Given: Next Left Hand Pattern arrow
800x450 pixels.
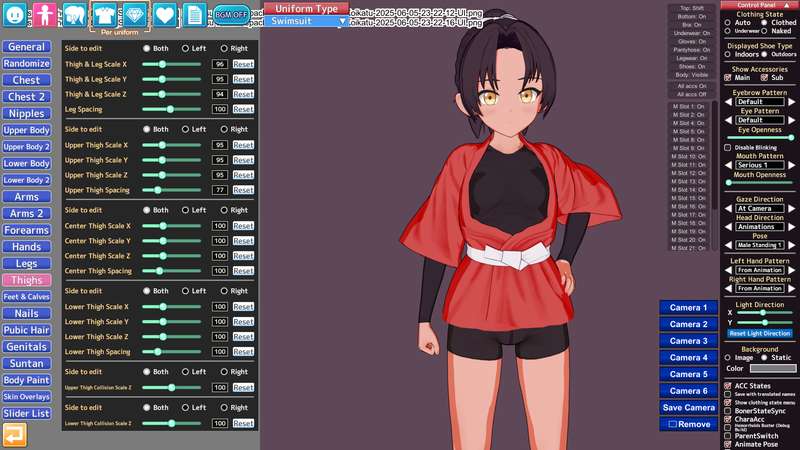Looking at the screenshot, I should [791, 270].
